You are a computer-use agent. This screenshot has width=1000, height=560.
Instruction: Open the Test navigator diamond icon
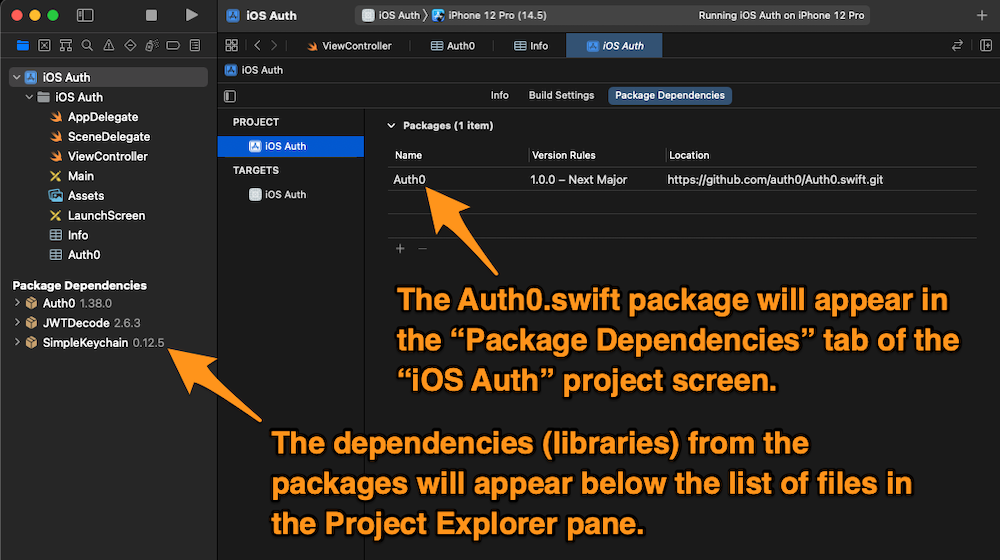[130, 45]
